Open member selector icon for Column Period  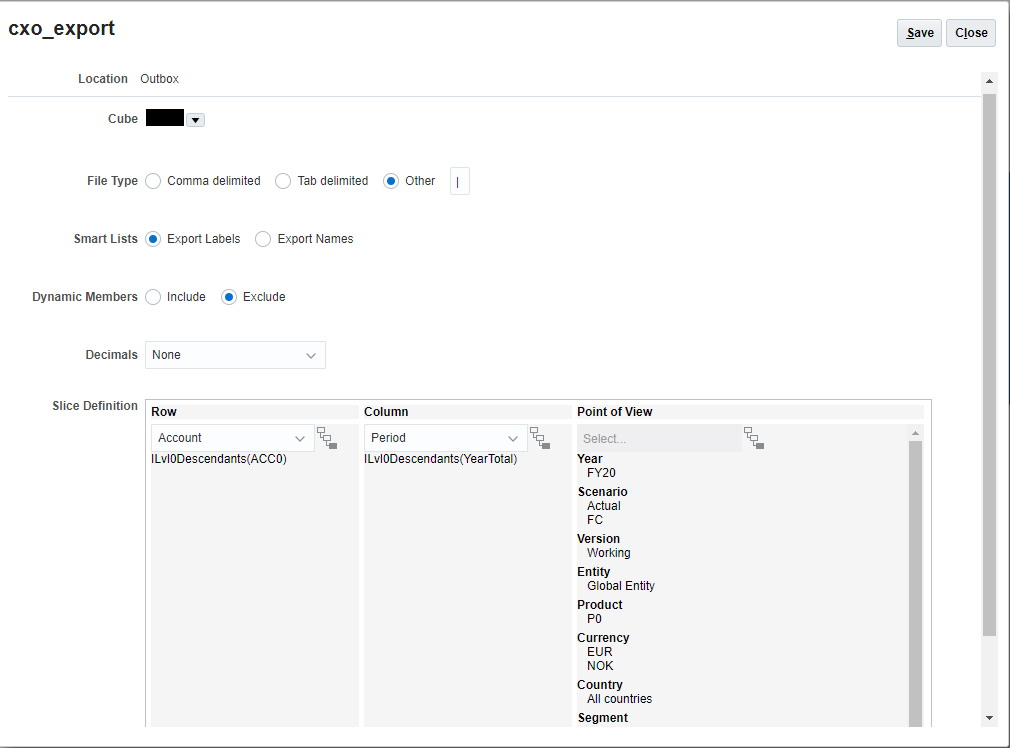pyautogui.click(x=540, y=438)
